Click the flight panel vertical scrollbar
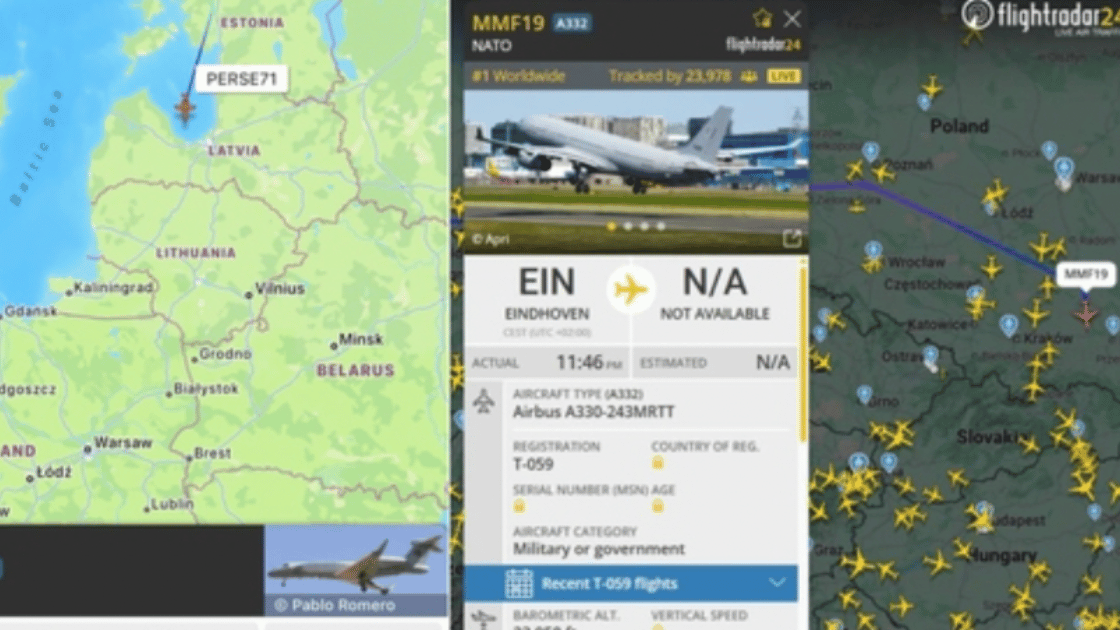Screen dimensions: 1120x630 pos(804,351)
